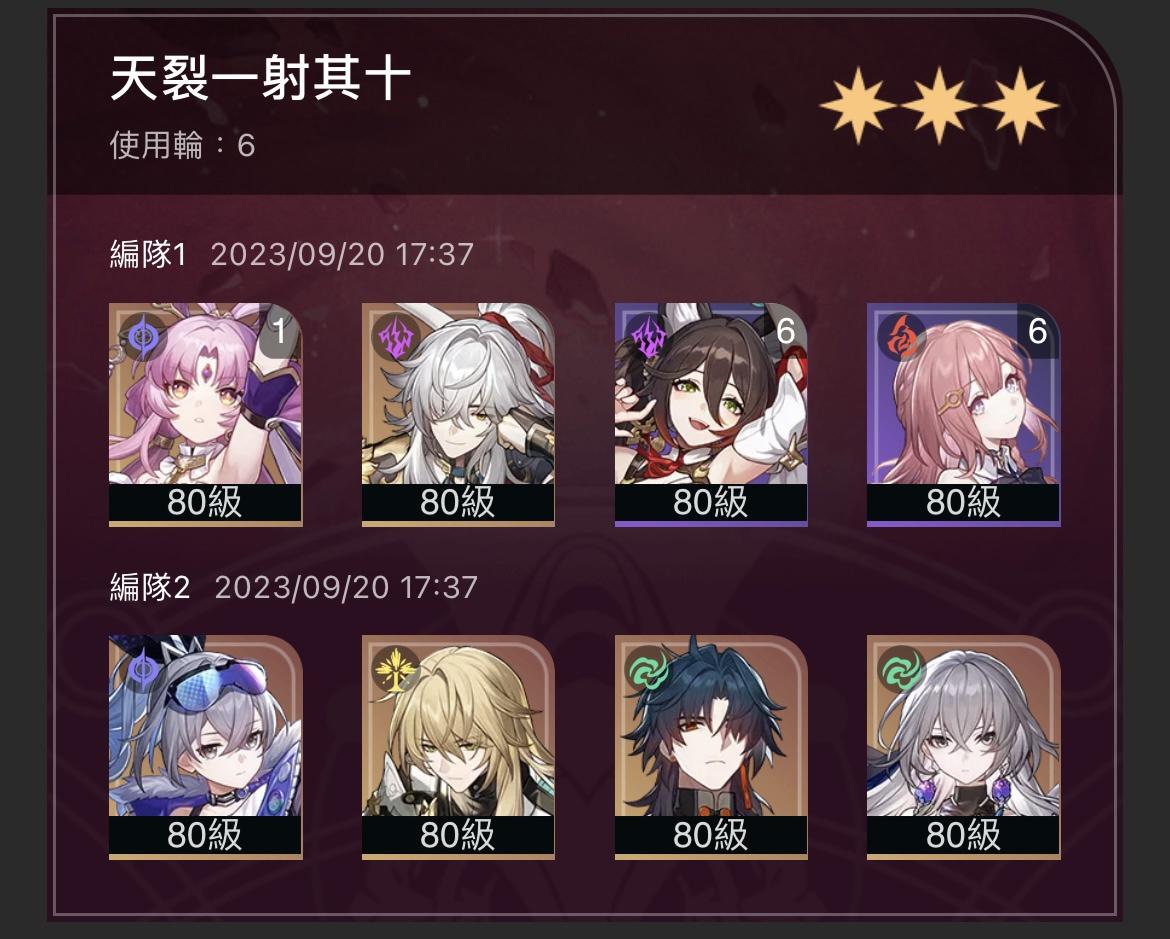This screenshot has width=1170, height=939.
Task: Click the Imaginary element icon on blonde card
Action: tap(395, 670)
